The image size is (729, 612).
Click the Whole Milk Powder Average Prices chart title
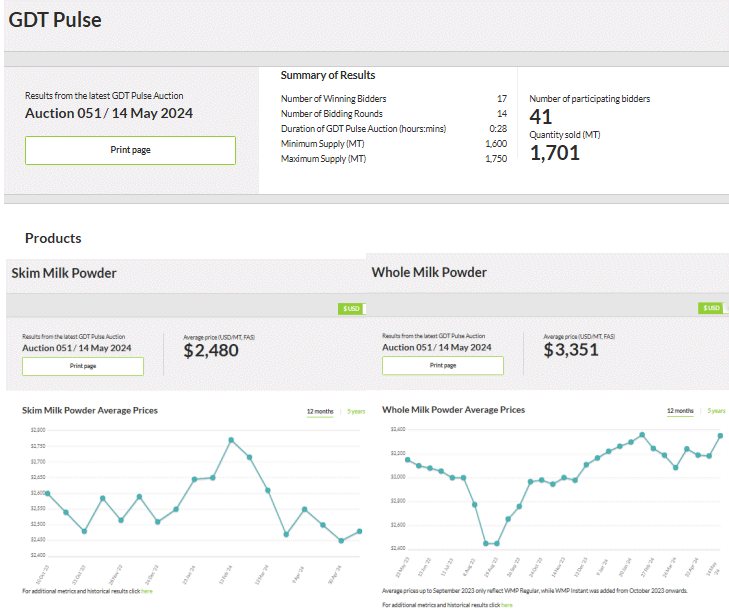click(x=453, y=410)
